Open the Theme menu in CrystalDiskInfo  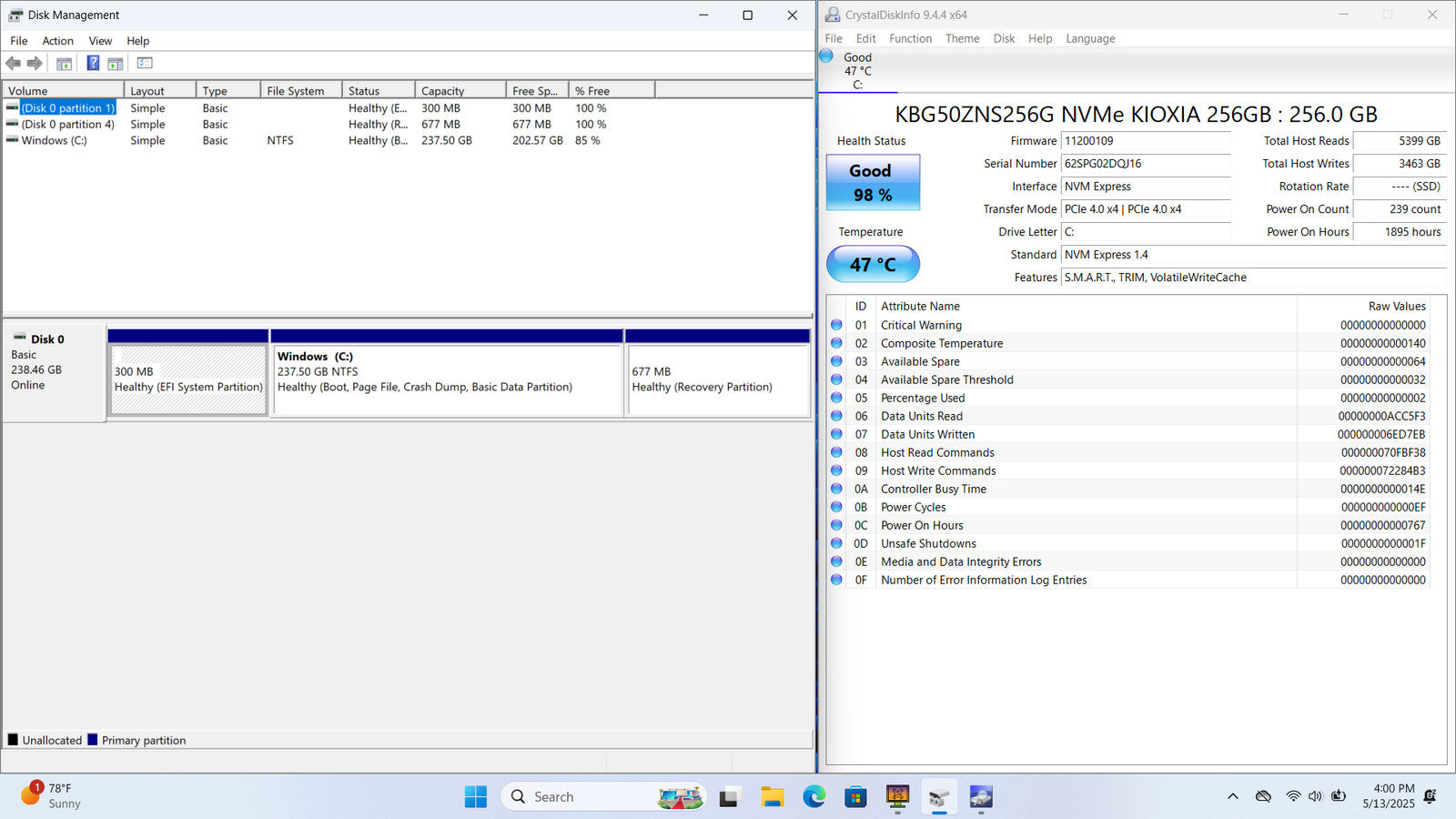point(962,39)
